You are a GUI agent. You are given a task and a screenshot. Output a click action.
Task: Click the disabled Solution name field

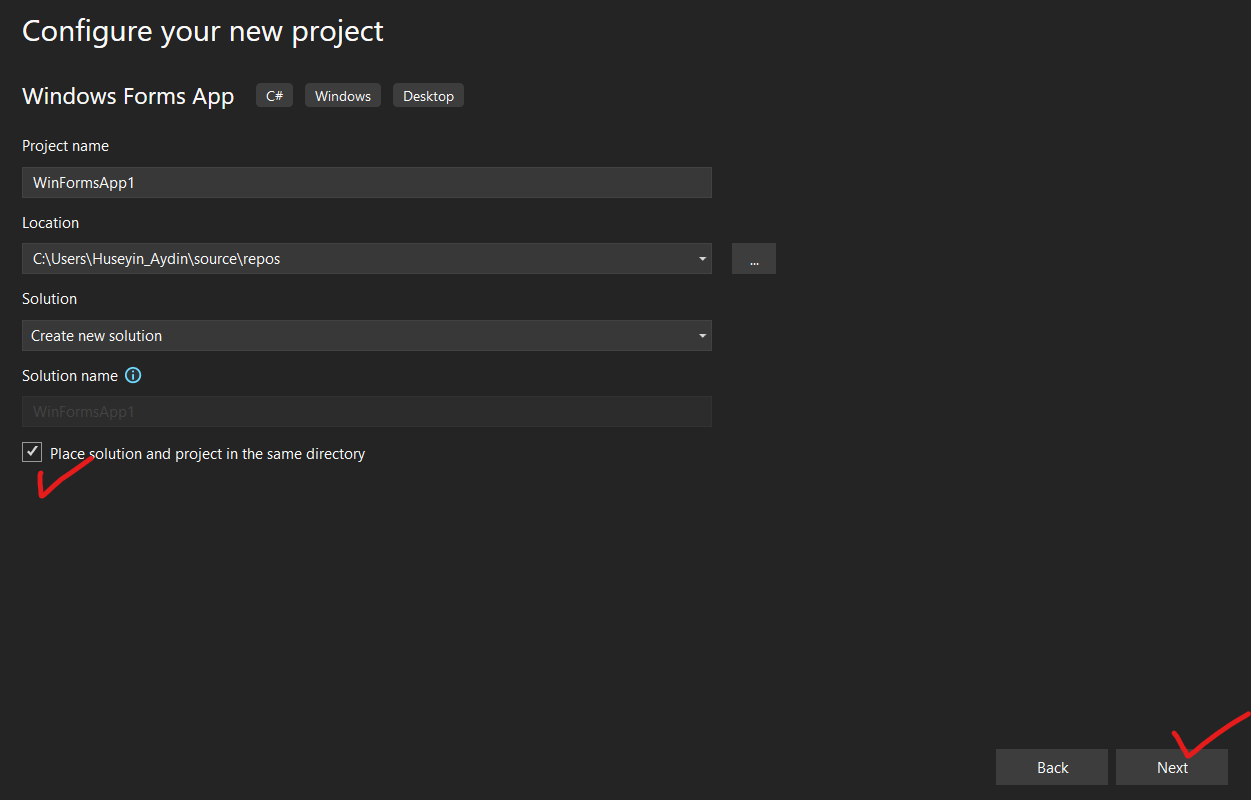(x=366, y=412)
